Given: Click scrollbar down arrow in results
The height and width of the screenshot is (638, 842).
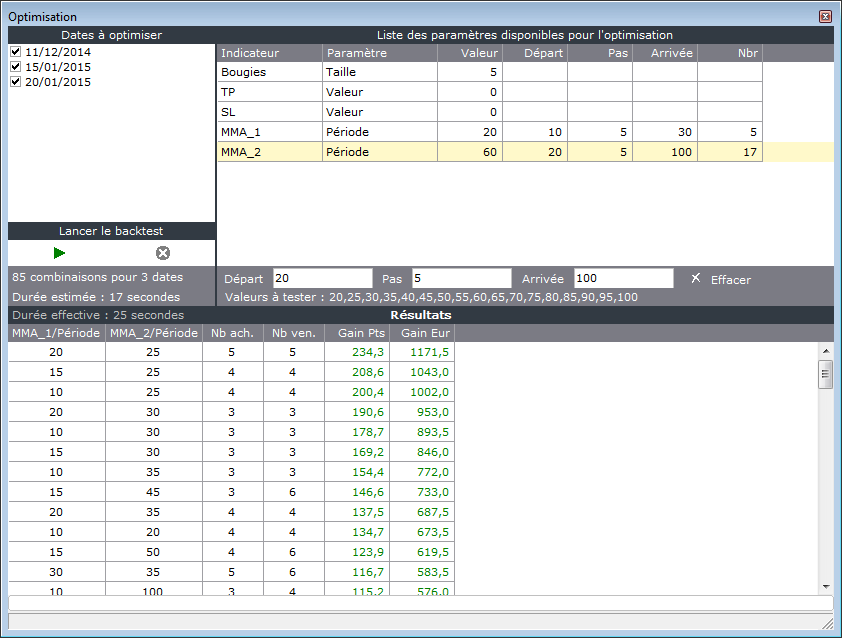Looking at the screenshot, I should (x=826, y=586).
